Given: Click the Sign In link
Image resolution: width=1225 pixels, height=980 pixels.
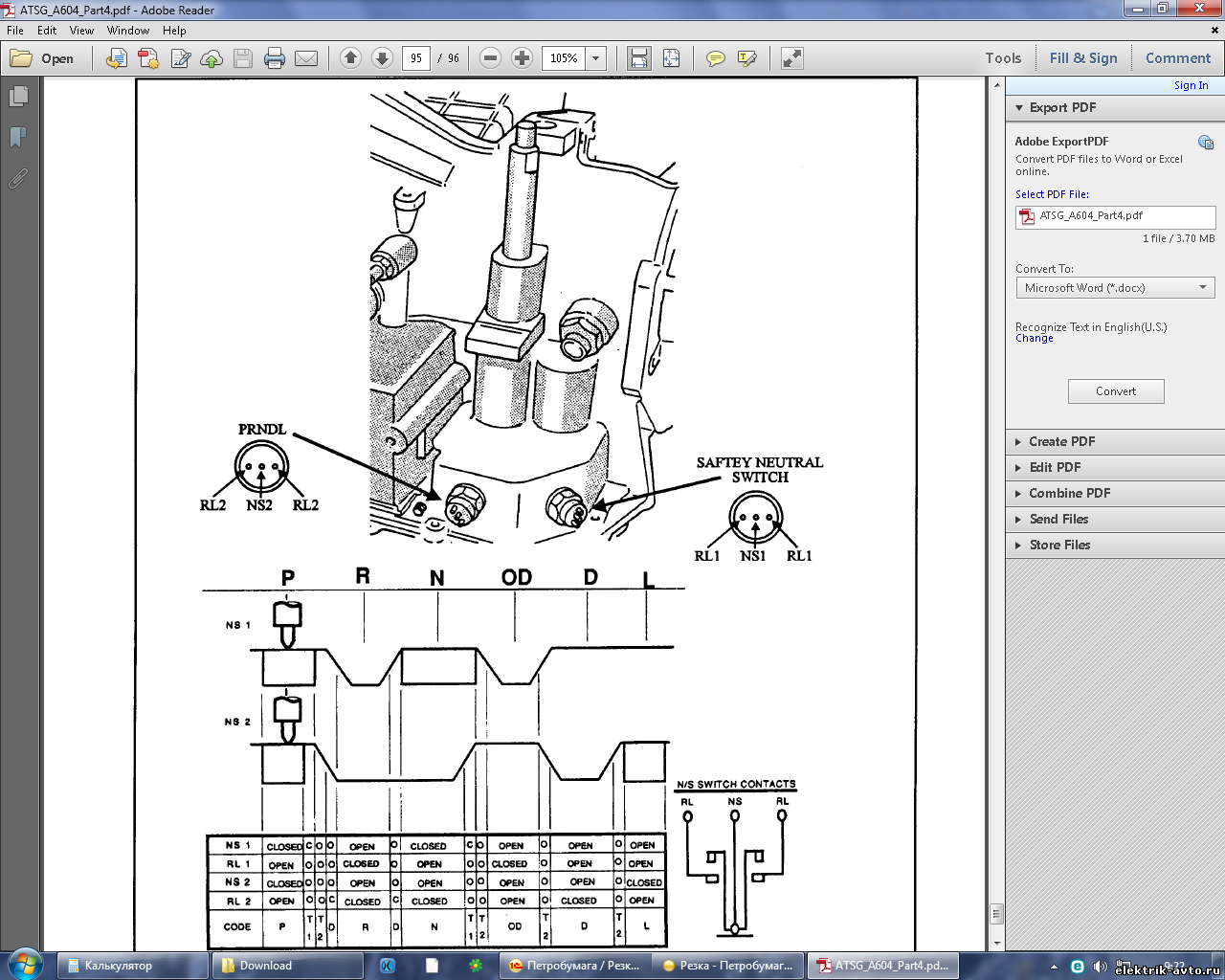Looking at the screenshot, I should coord(1191,85).
